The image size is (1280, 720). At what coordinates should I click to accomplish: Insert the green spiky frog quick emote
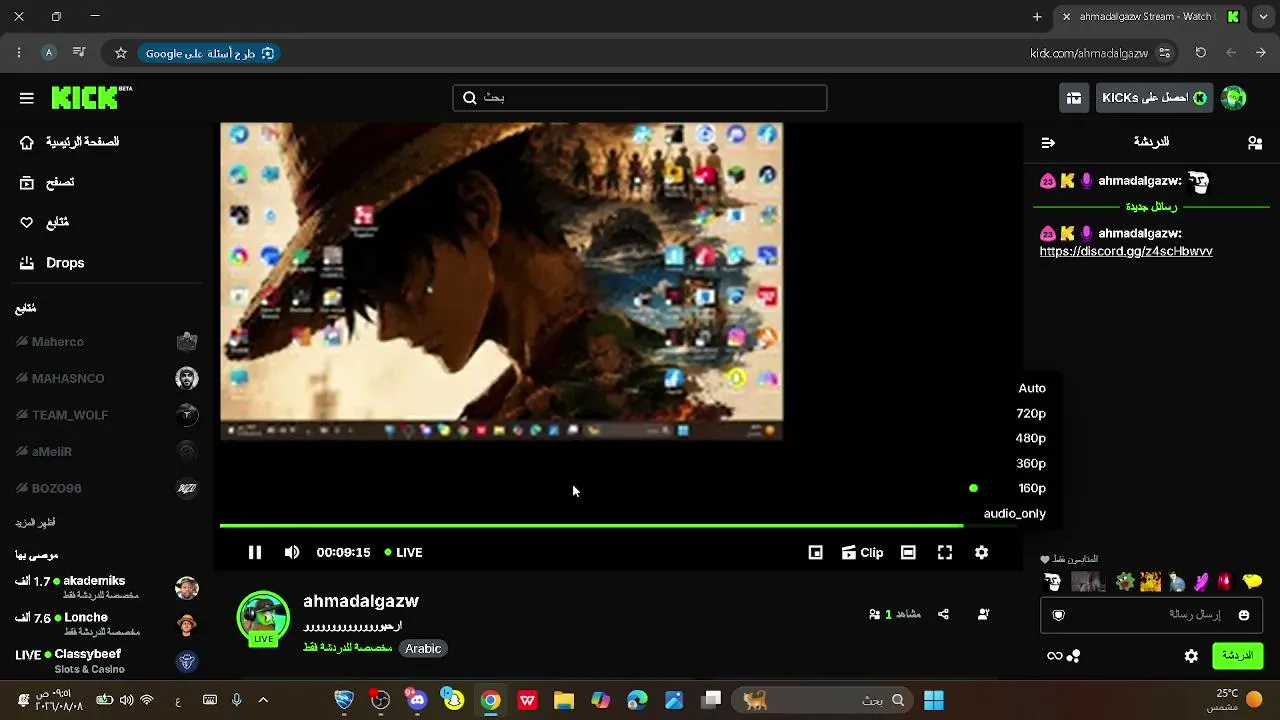(x=1125, y=581)
